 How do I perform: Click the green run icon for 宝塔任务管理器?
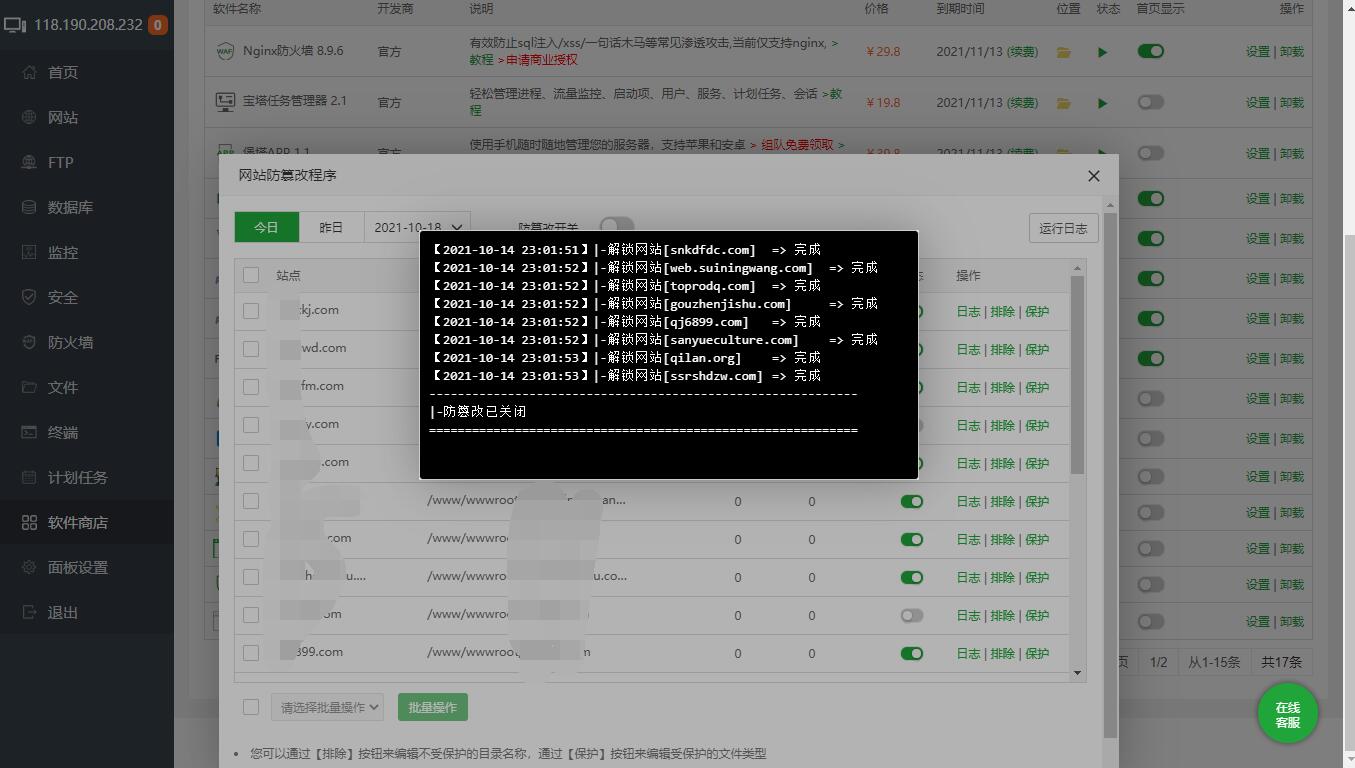click(1102, 102)
